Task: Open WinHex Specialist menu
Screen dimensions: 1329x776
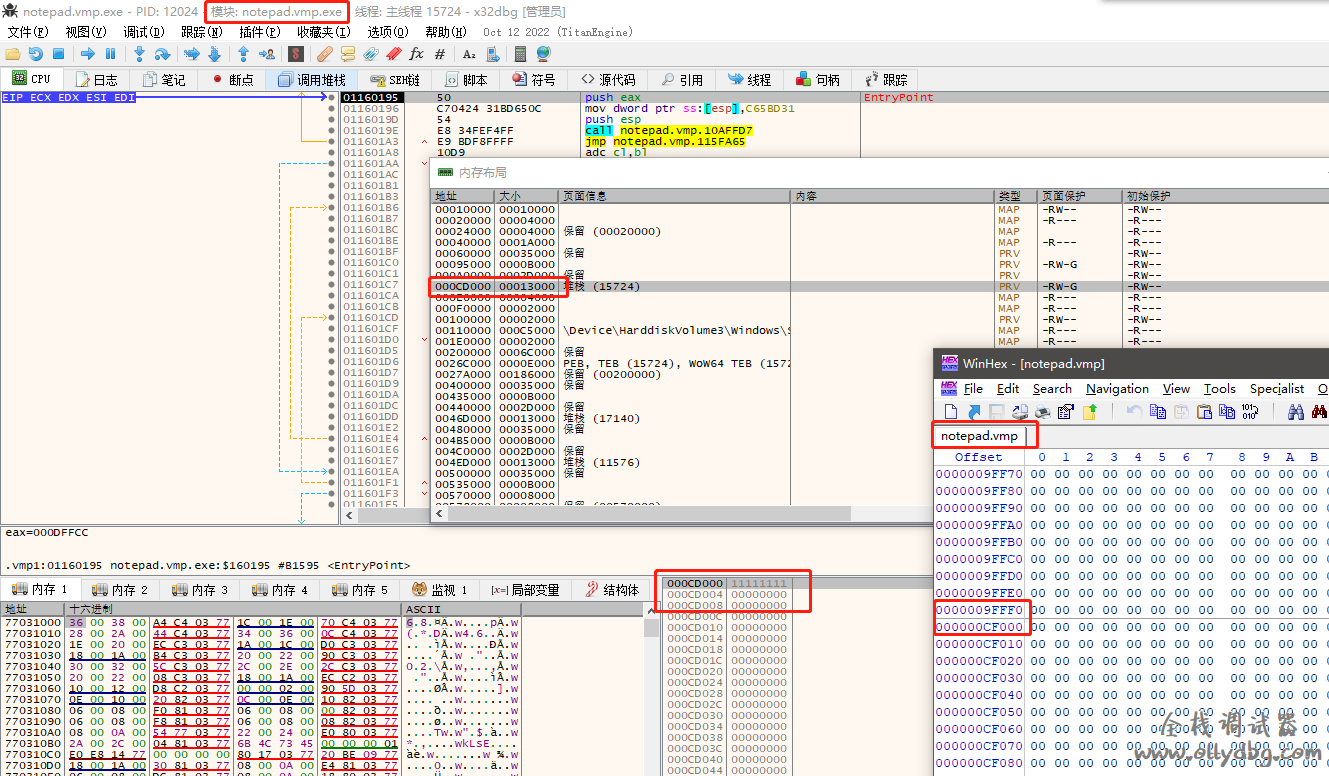Action: (1277, 389)
